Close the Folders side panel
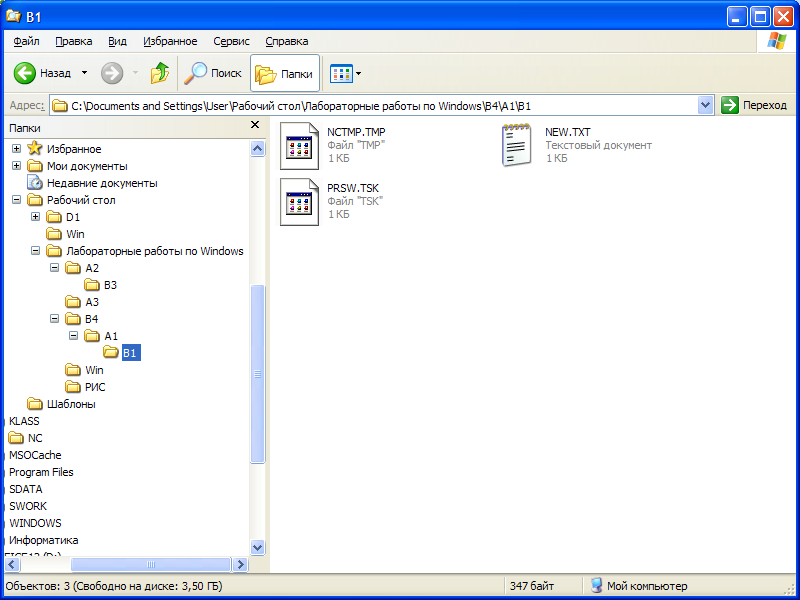This screenshot has height=600, width=800. coord(255,125)
